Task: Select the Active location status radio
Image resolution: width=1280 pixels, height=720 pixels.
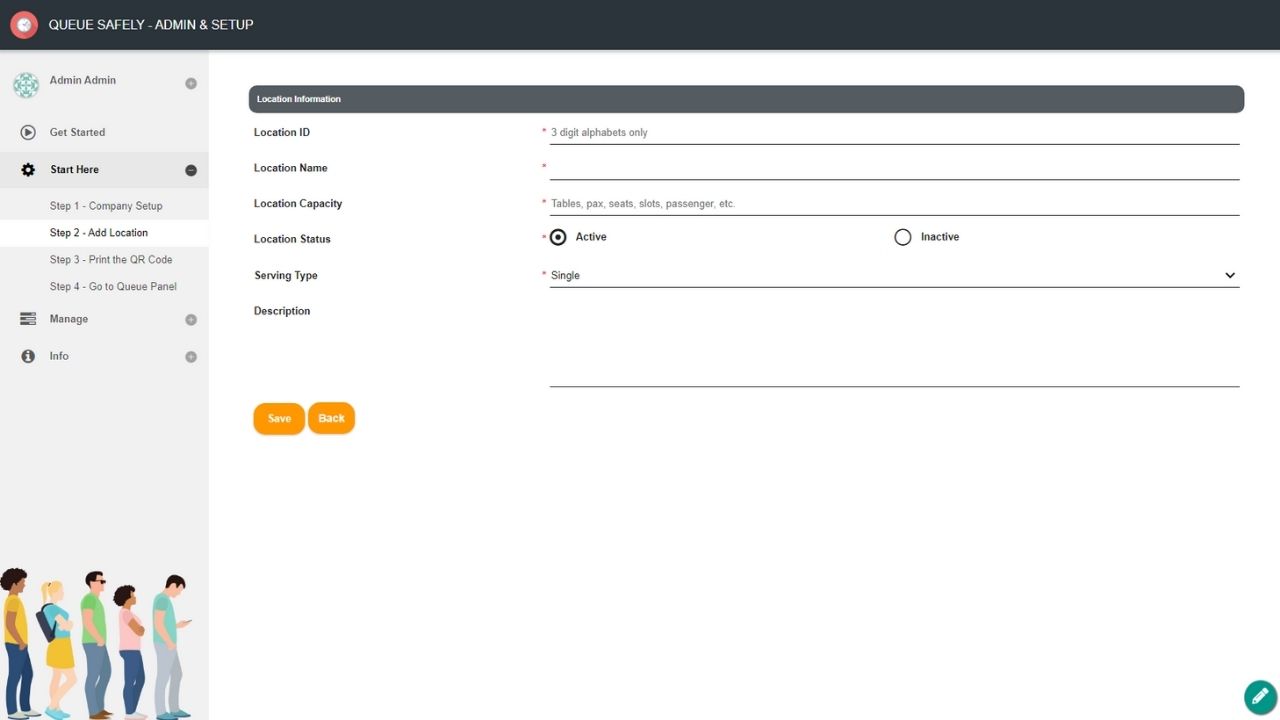Action: click(558, 237)
